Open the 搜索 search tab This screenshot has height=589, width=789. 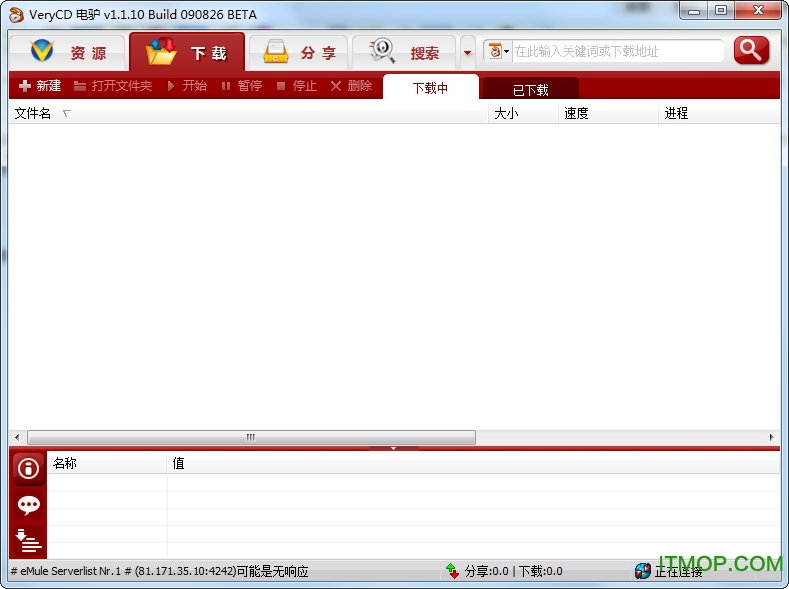click(404, 52)
